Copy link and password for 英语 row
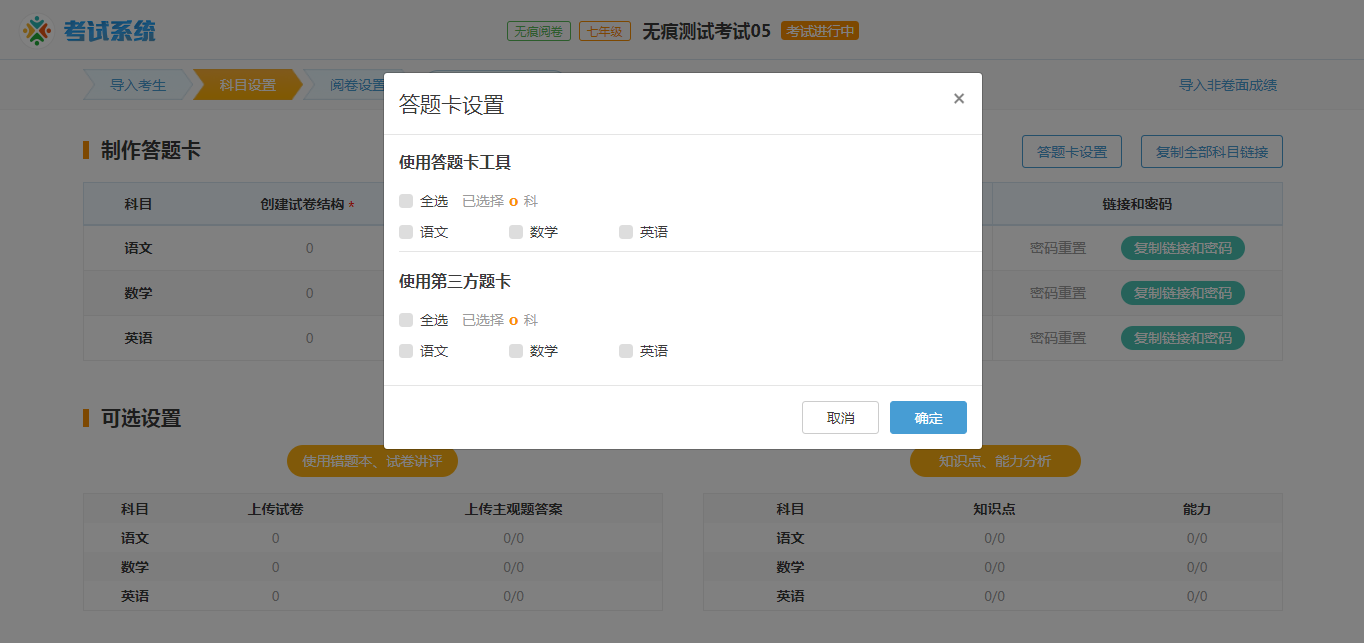 1183,338
